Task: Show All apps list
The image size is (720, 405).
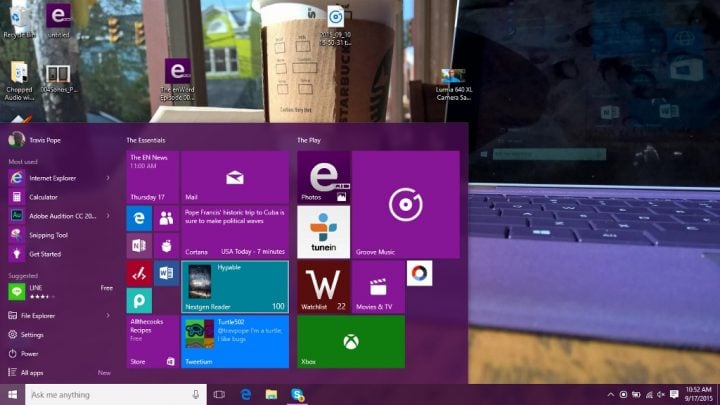Action: coord(32,372)
